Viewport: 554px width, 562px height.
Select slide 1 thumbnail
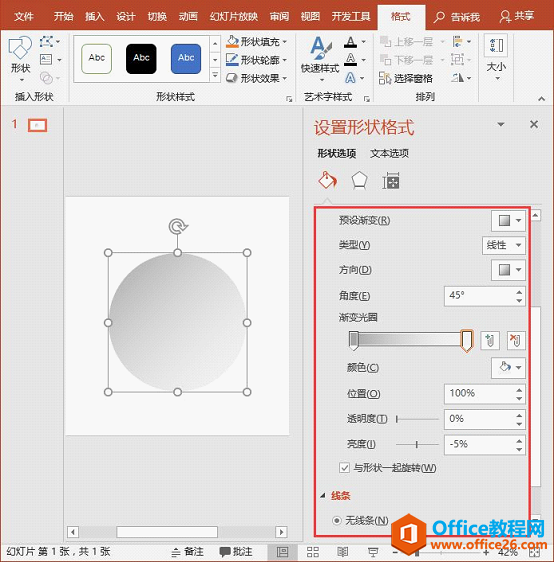pos(37,125)
